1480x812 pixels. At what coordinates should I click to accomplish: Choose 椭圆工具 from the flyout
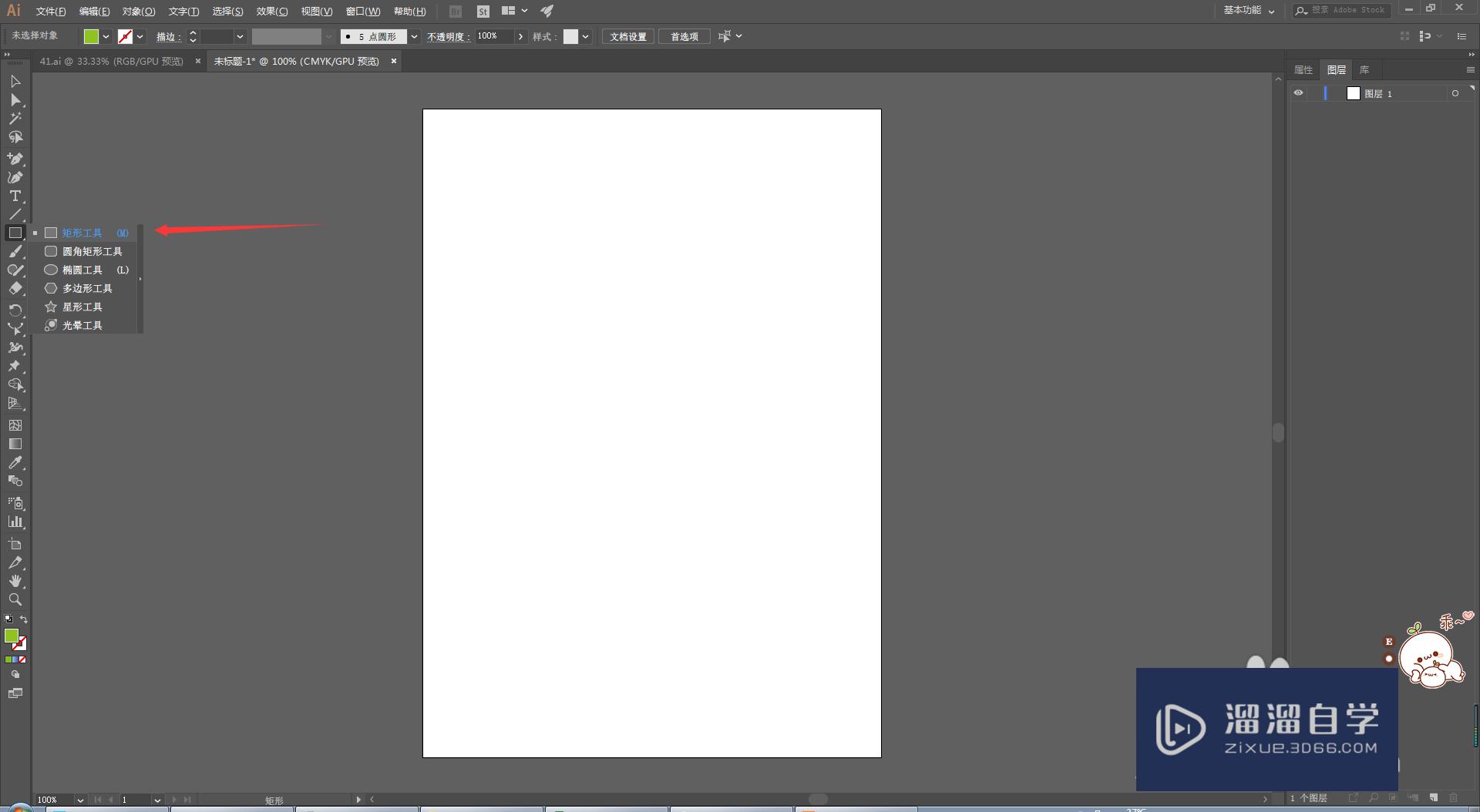pyautogui.click(x=87, y=270)
